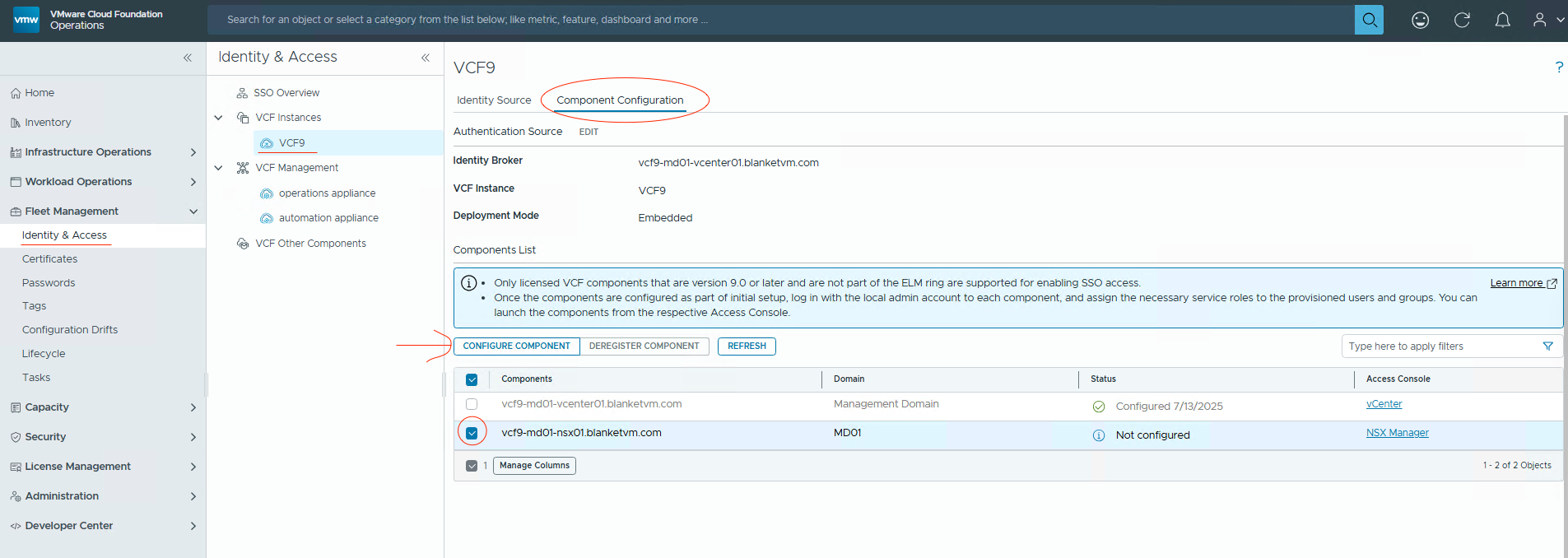This screenshot has width=1568, height=558.
Task: Click the refresh icon in top bar
Action: (1462, 20)
